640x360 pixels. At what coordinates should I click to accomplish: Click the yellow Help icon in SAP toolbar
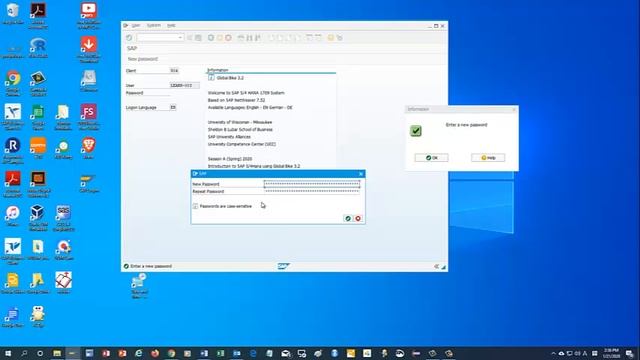click(x=331, y=38)
